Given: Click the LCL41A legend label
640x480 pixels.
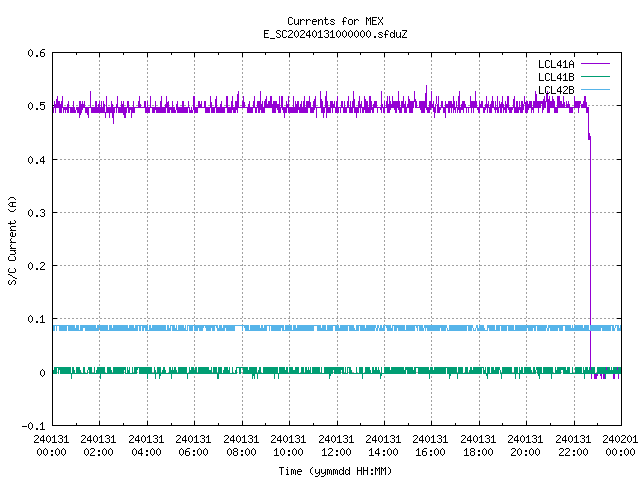Looking at the screenshot, I should (556, 64).
